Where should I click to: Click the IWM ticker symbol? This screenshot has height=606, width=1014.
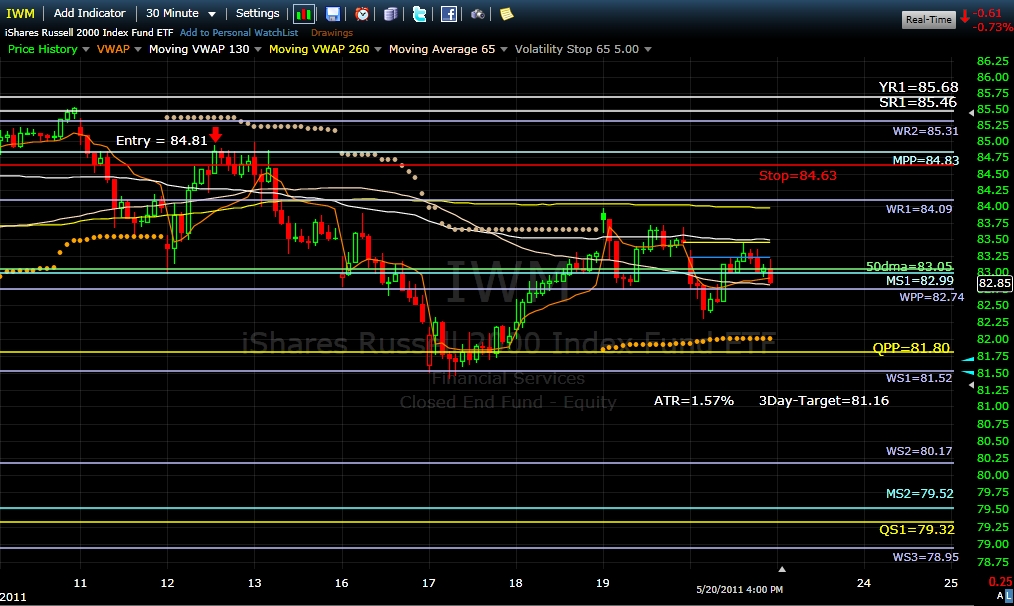[x=20, y=14]
